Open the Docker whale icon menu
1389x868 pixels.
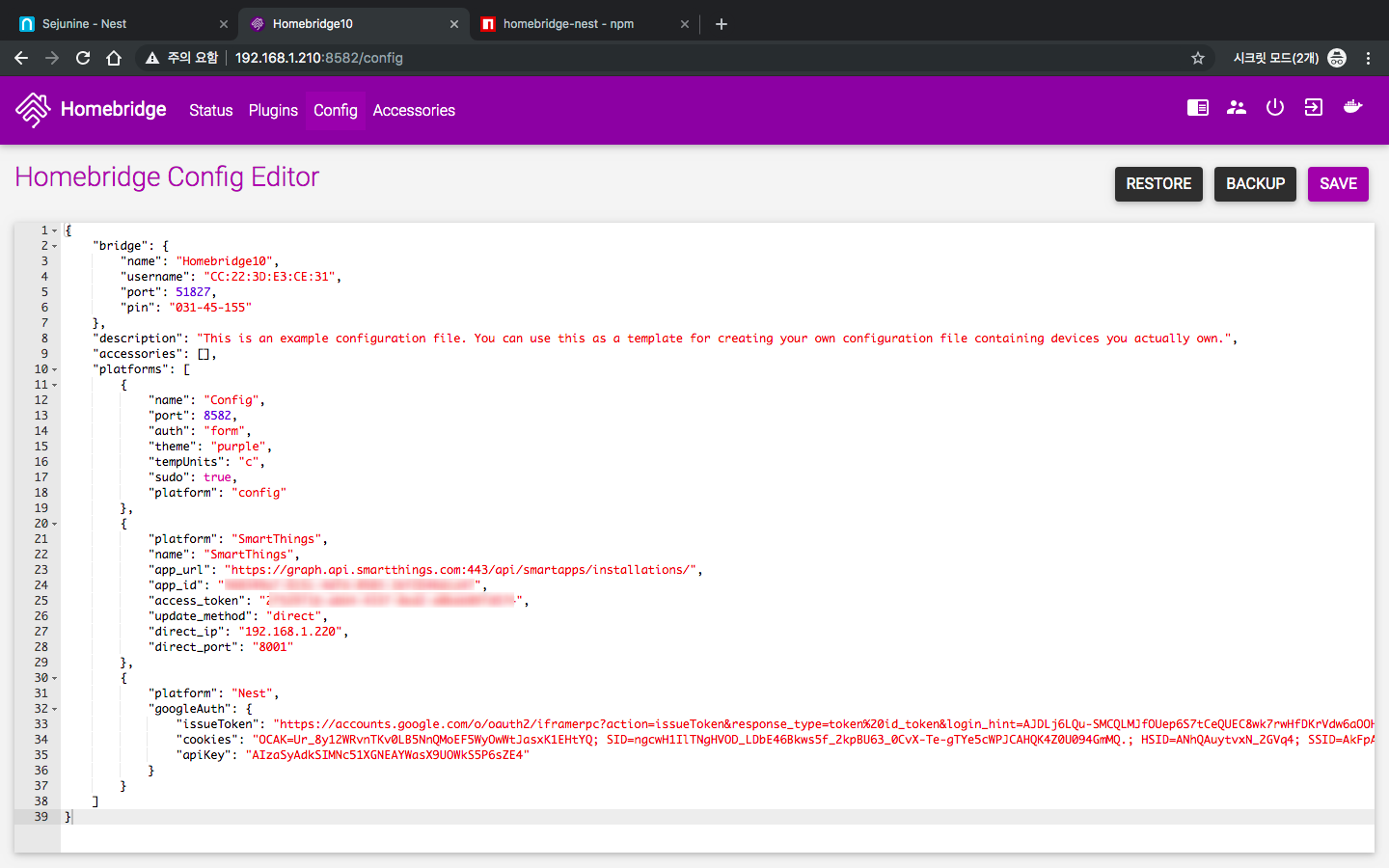pyautogui.click(x=1353, y=108)
